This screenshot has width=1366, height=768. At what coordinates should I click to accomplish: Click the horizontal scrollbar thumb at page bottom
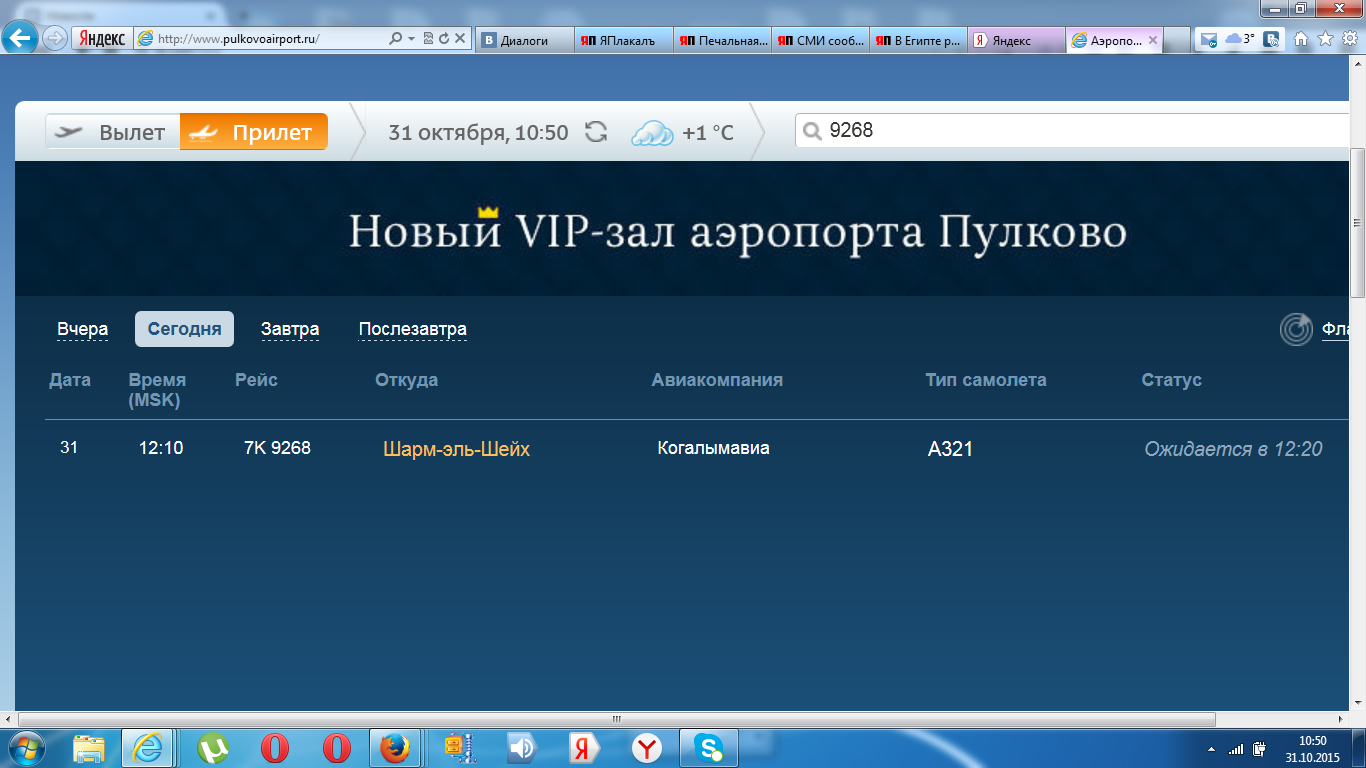click(617, 719)
